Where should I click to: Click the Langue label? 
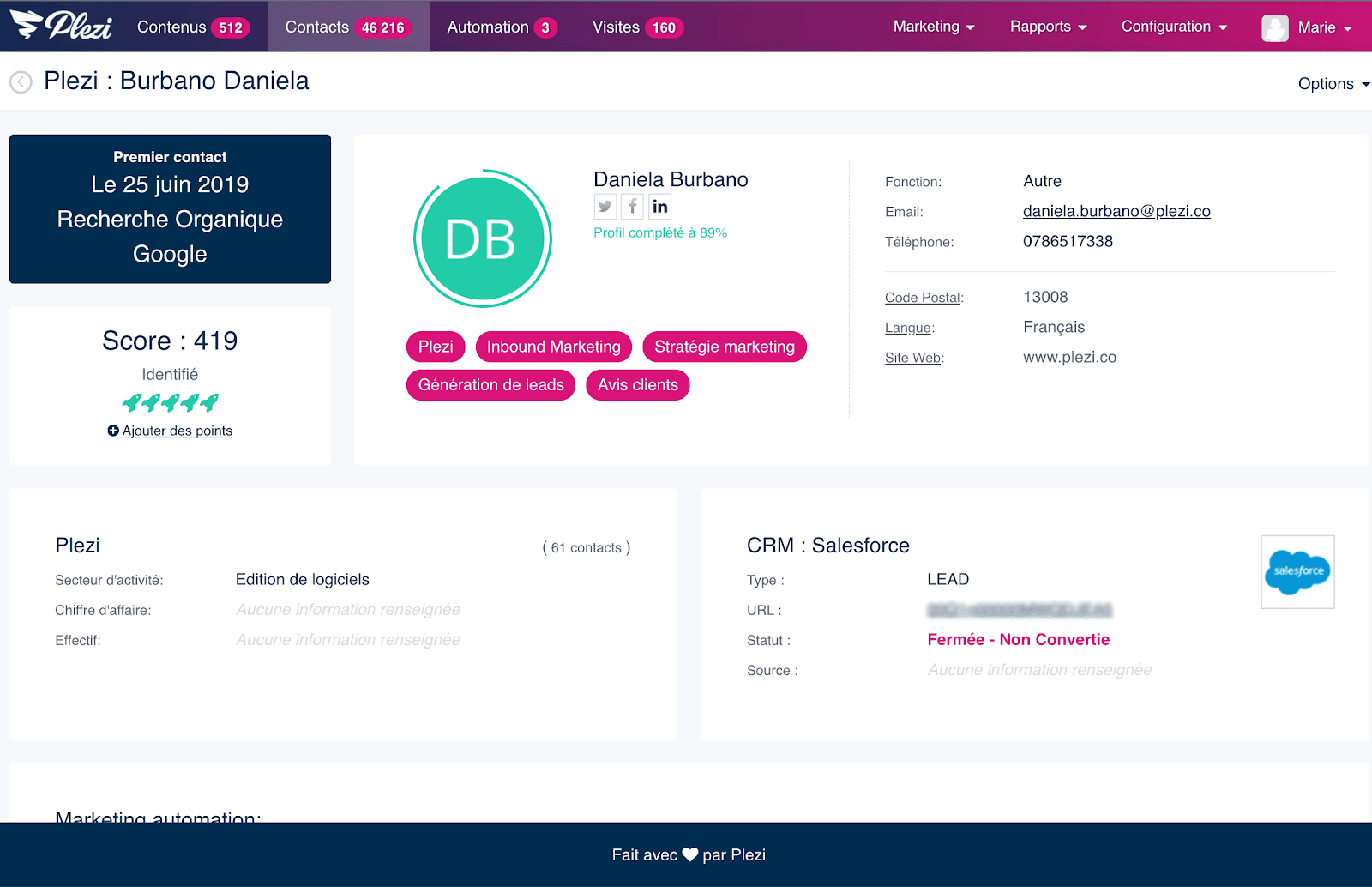908,328
